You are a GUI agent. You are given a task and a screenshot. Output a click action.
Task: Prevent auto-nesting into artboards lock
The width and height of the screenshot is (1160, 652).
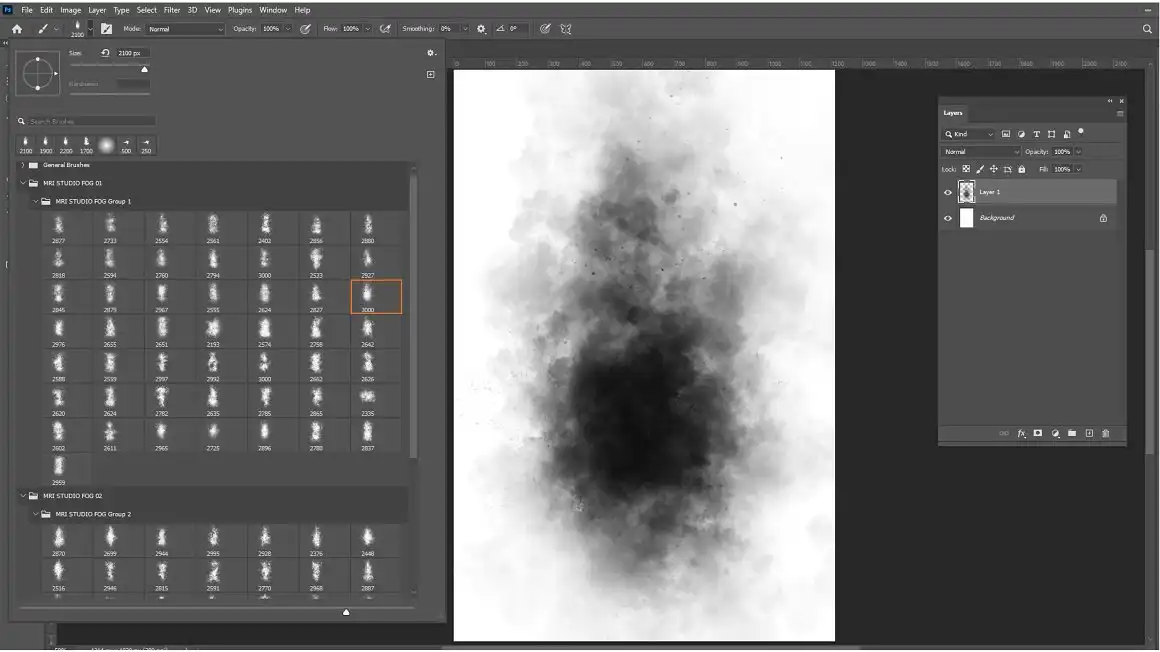click(1008, 169)
